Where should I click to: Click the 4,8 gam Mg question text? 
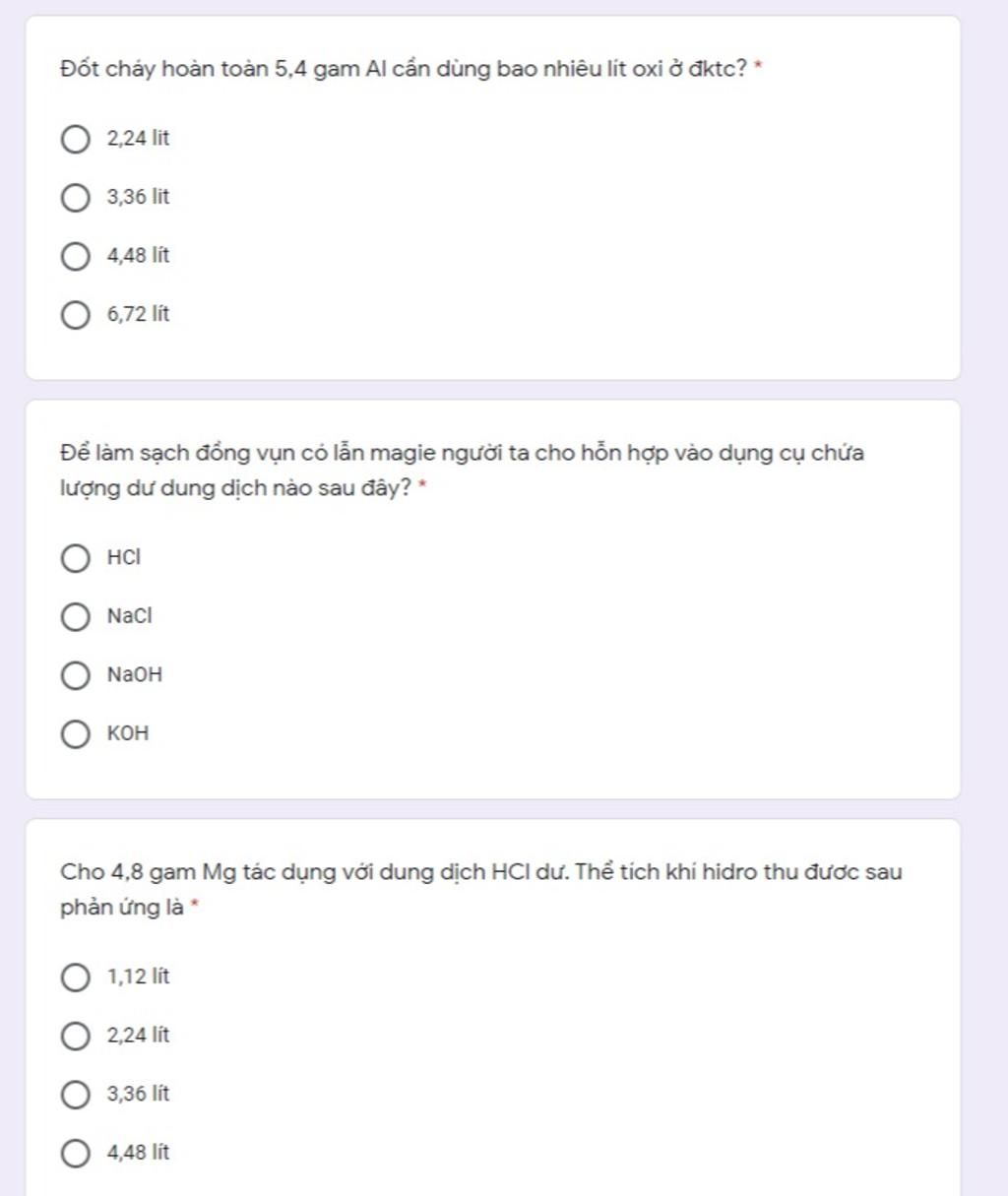pos(480,889)
